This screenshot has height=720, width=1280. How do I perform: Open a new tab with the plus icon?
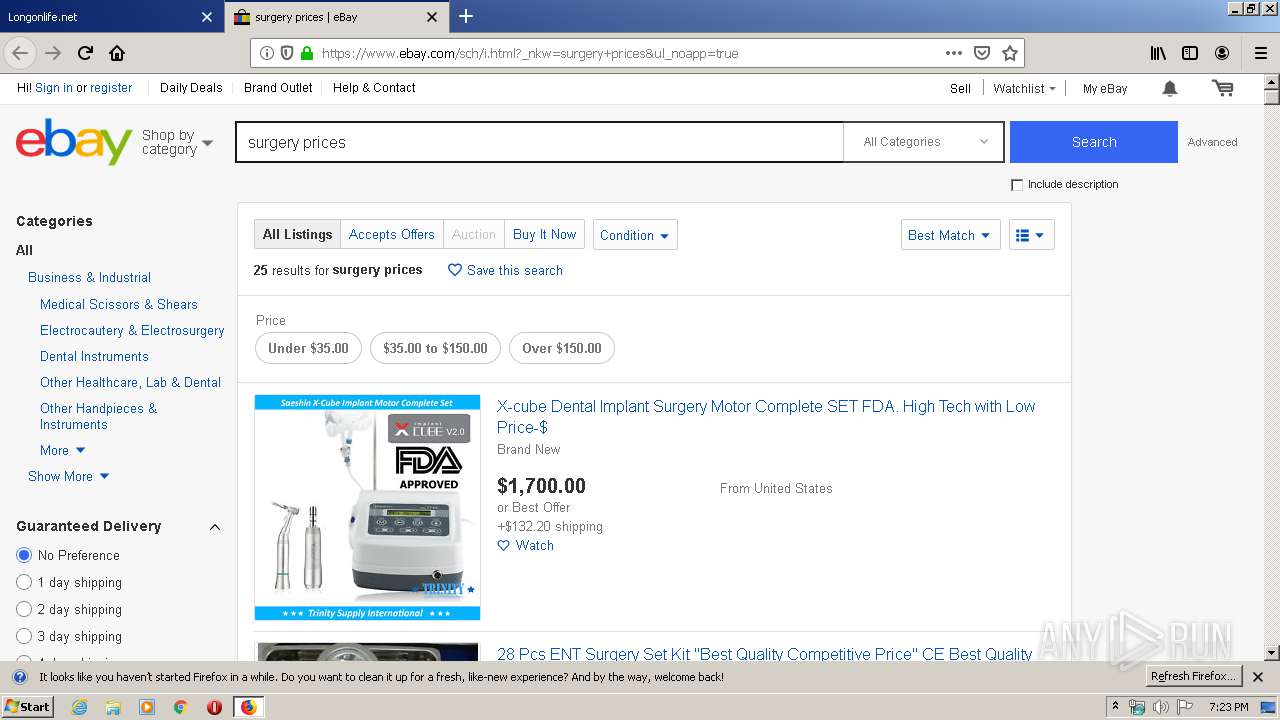[x=466, y=16]
